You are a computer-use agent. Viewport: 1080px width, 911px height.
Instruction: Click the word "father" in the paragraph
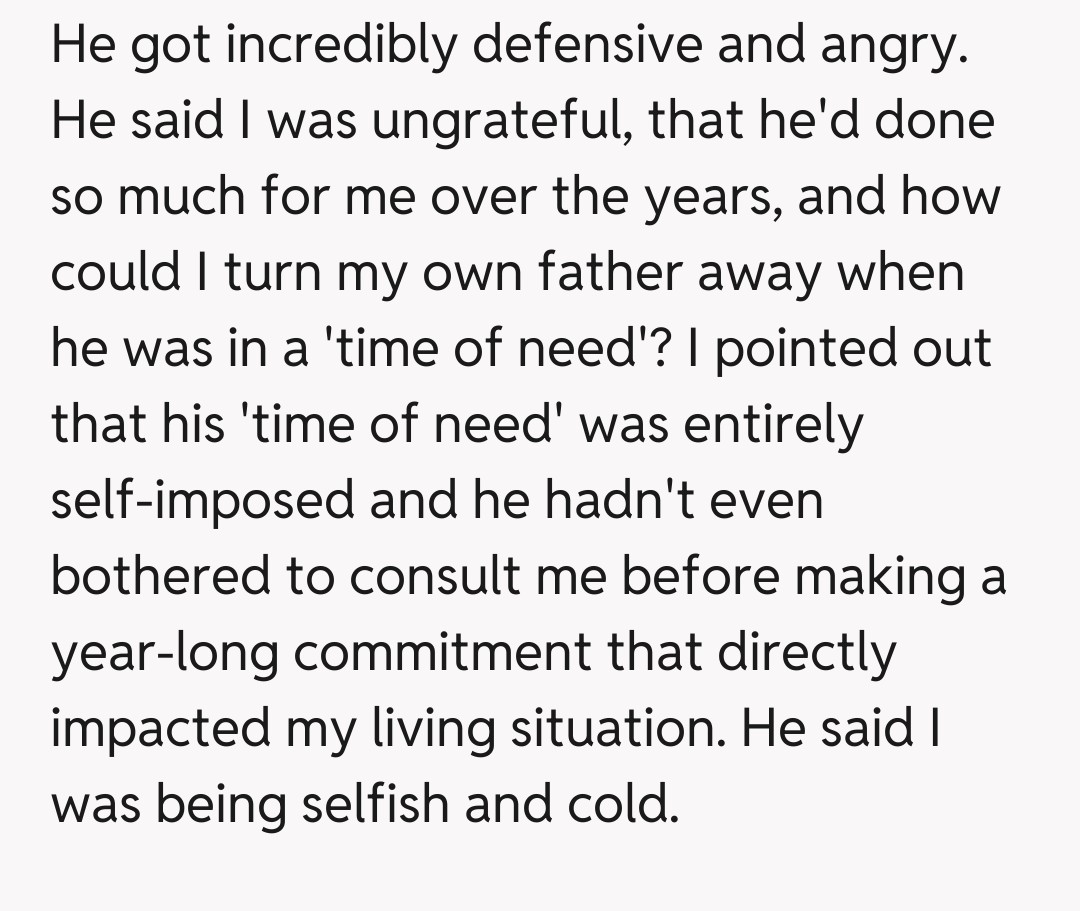pyautogui.click(x=599, y=273)
